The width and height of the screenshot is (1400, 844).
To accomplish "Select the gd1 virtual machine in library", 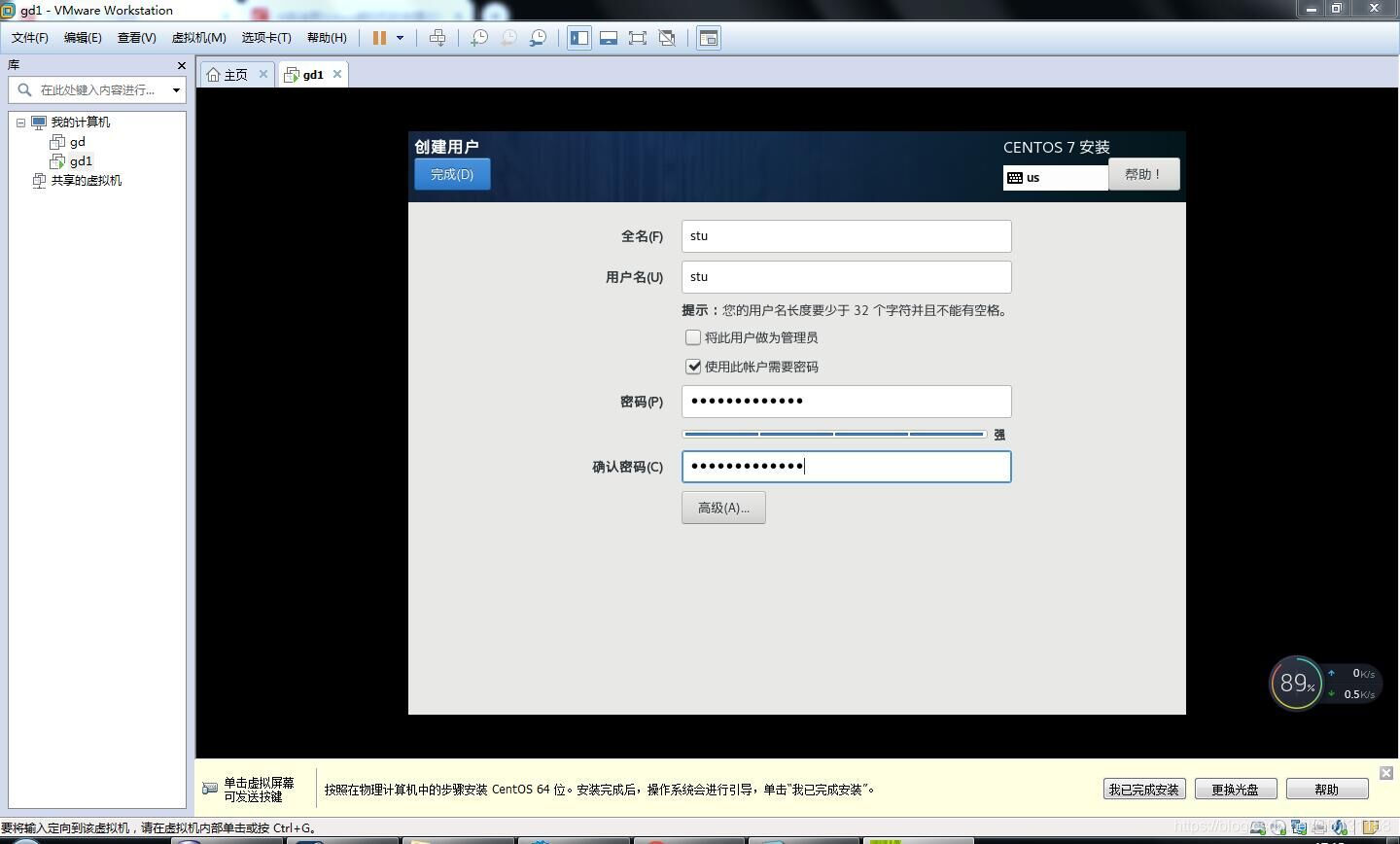I will click(81, 161).
